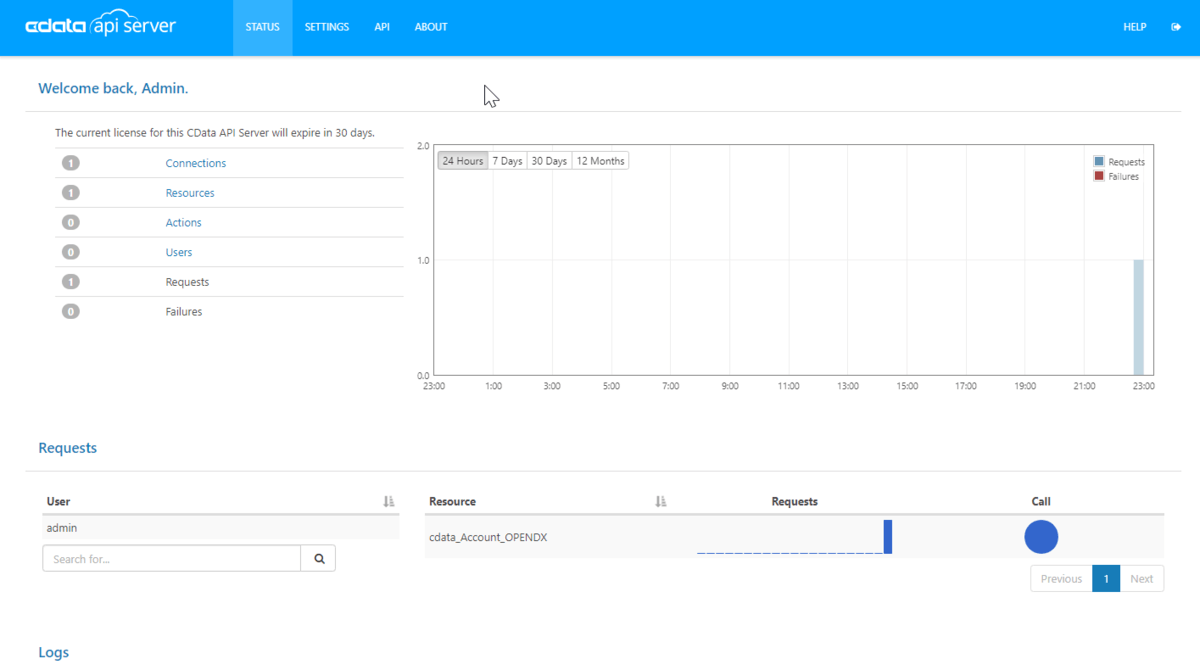Click the Next pagination button

1142,578
